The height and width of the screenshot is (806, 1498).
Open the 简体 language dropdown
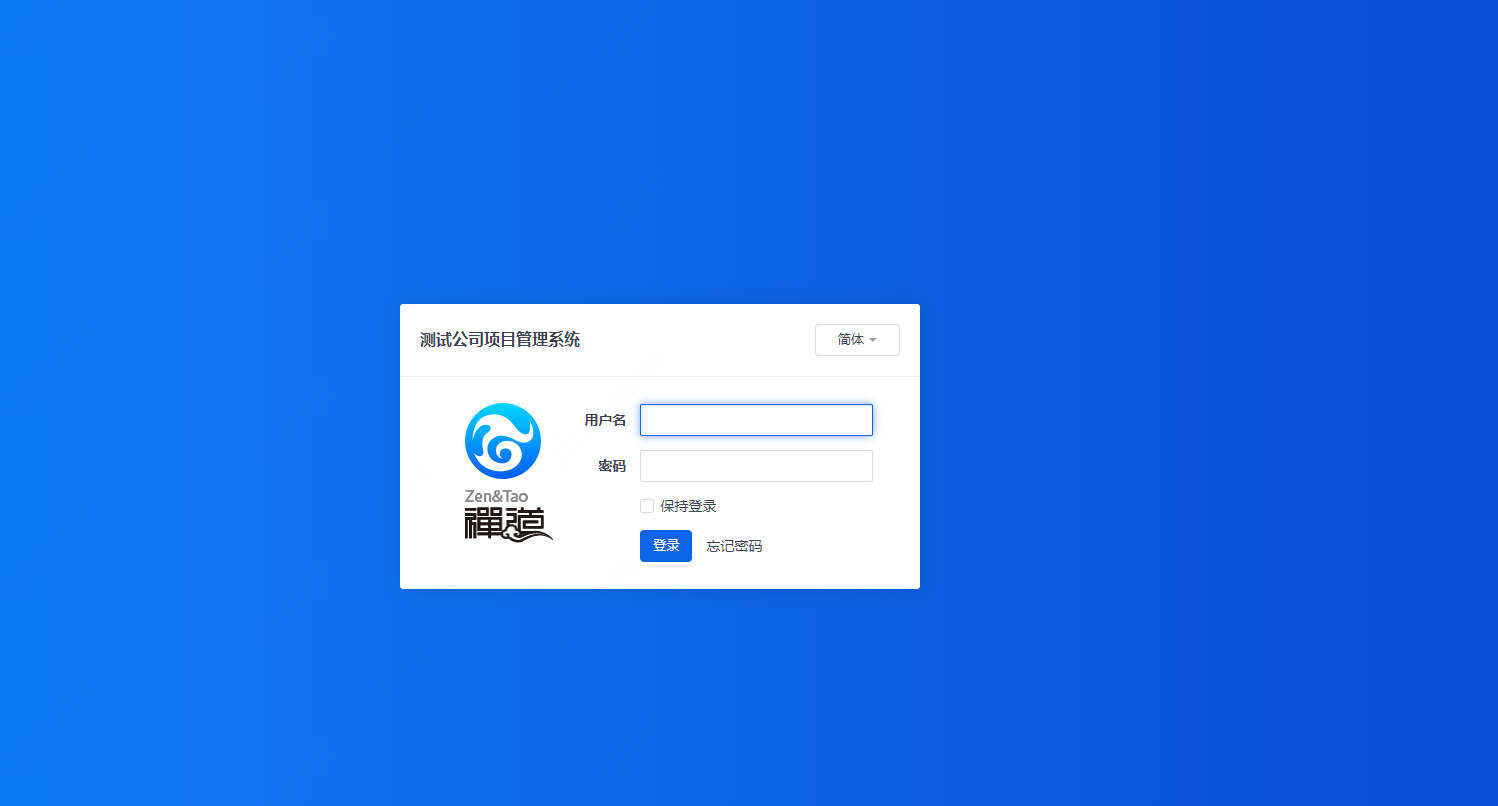[857, 340]
